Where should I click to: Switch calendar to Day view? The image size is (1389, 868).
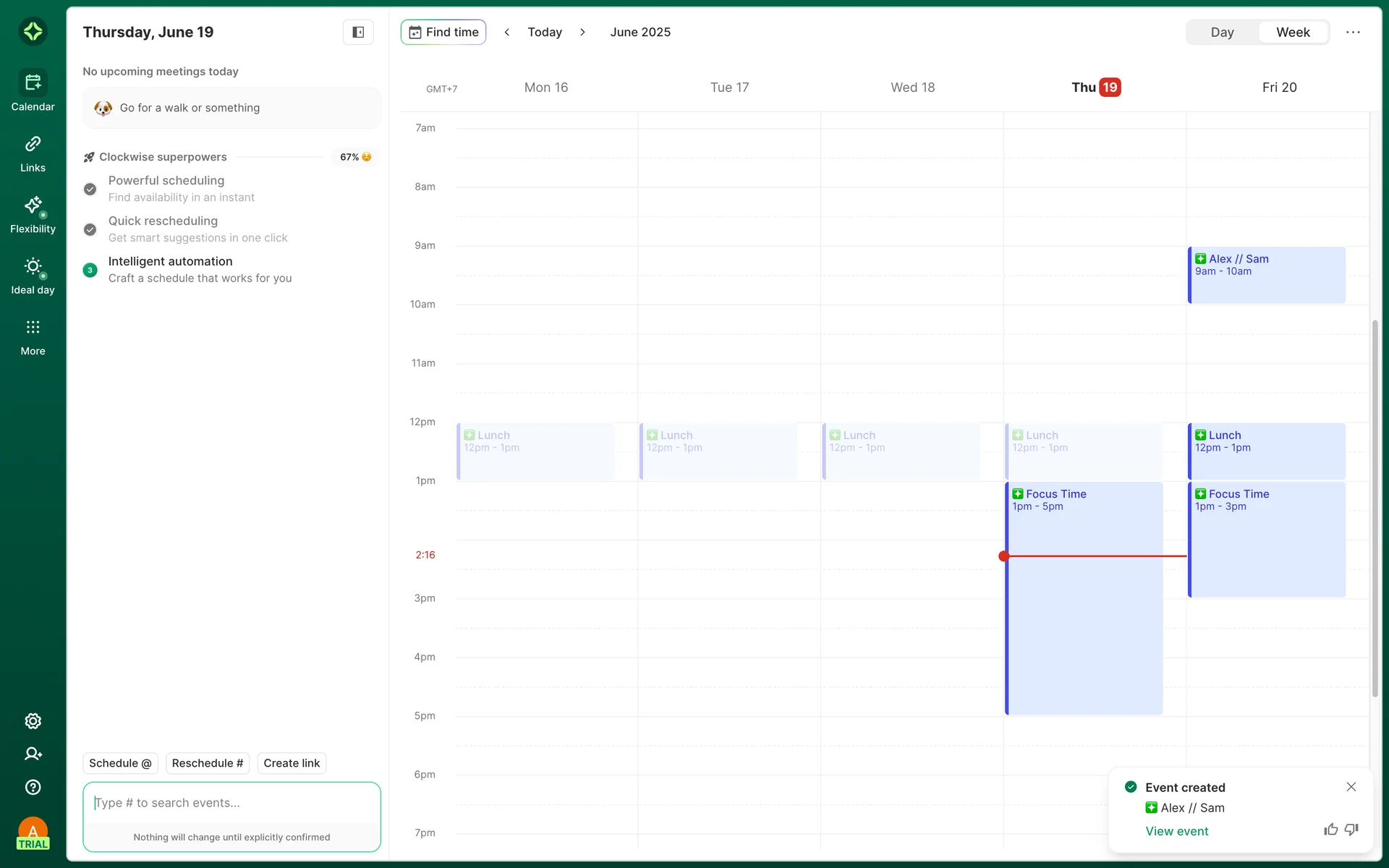(x=1222, y=32)
